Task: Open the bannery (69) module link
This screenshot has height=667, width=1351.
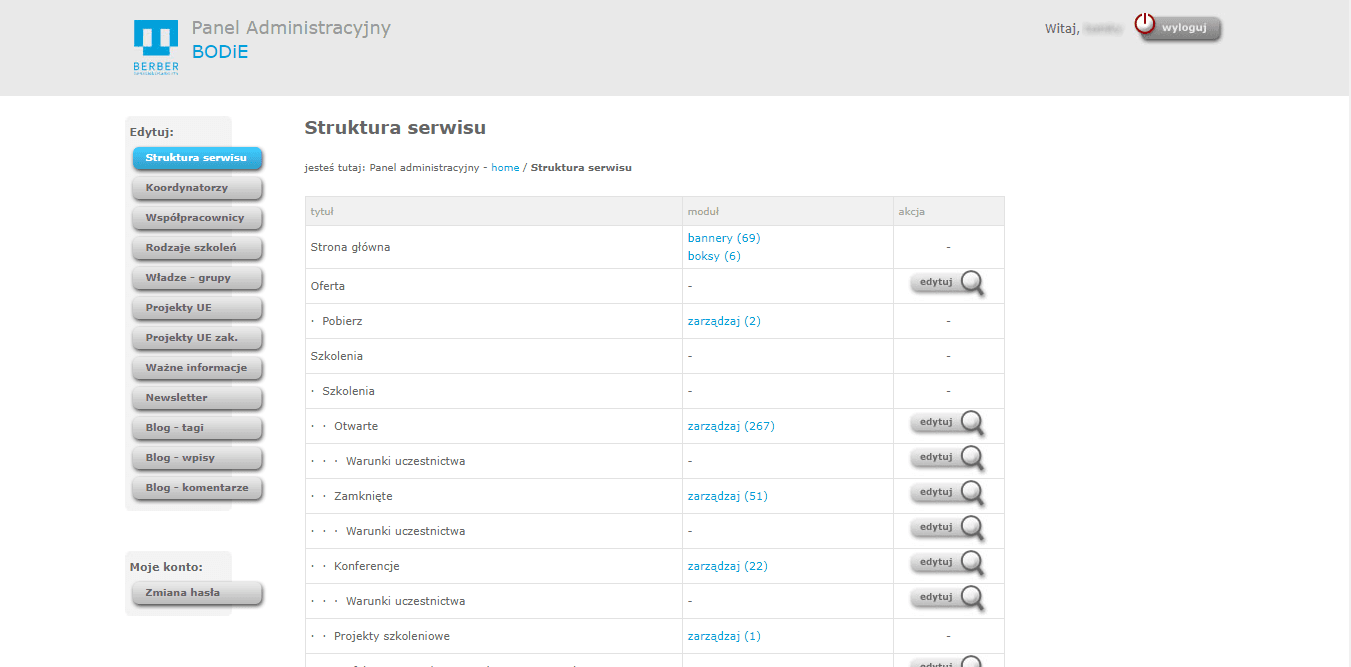Action: coord(724,238)
